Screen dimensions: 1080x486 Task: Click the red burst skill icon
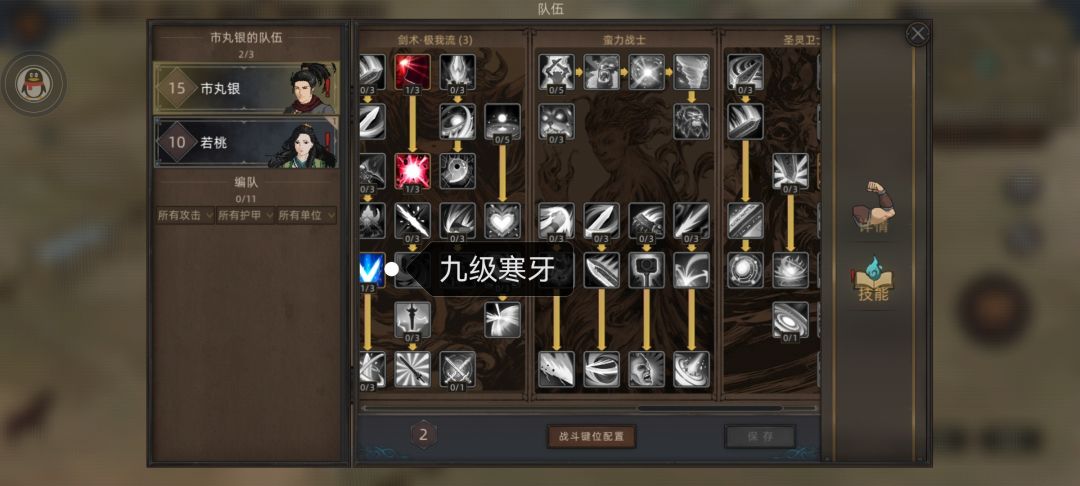(x=413, y=171)
